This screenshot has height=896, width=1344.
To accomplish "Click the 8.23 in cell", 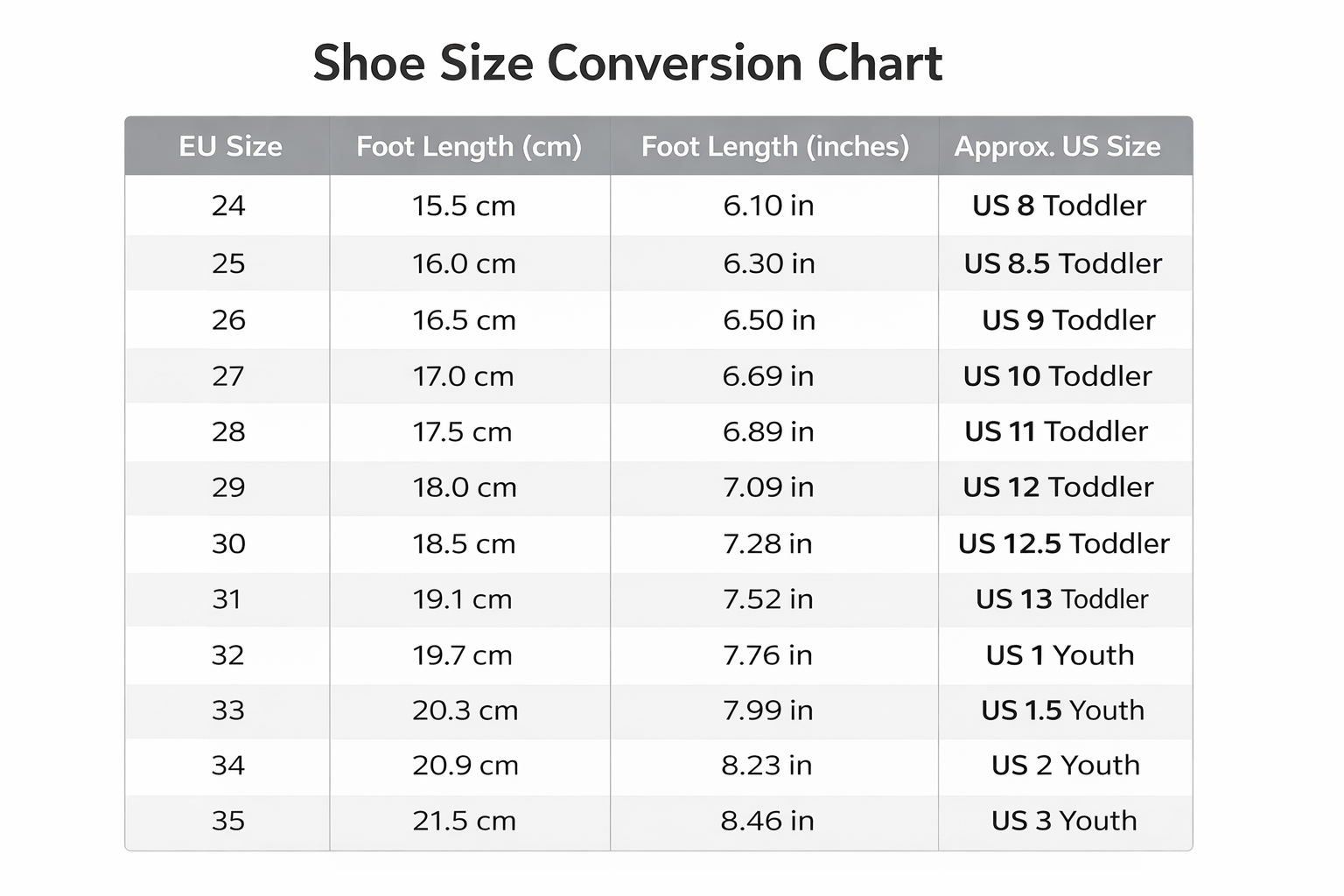I will point(766,766).
